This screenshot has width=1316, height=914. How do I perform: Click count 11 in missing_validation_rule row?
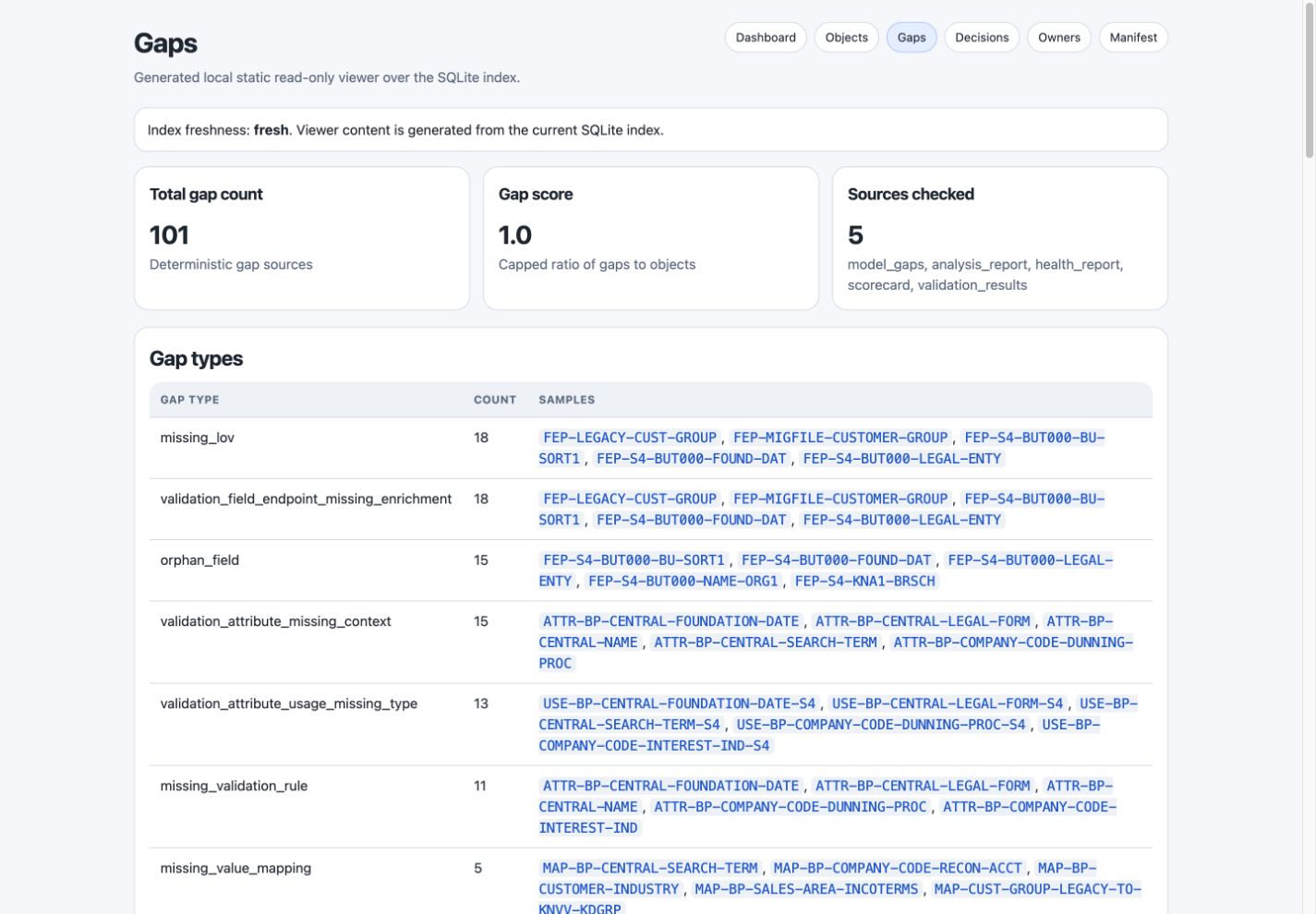click(x=480, y=786)
